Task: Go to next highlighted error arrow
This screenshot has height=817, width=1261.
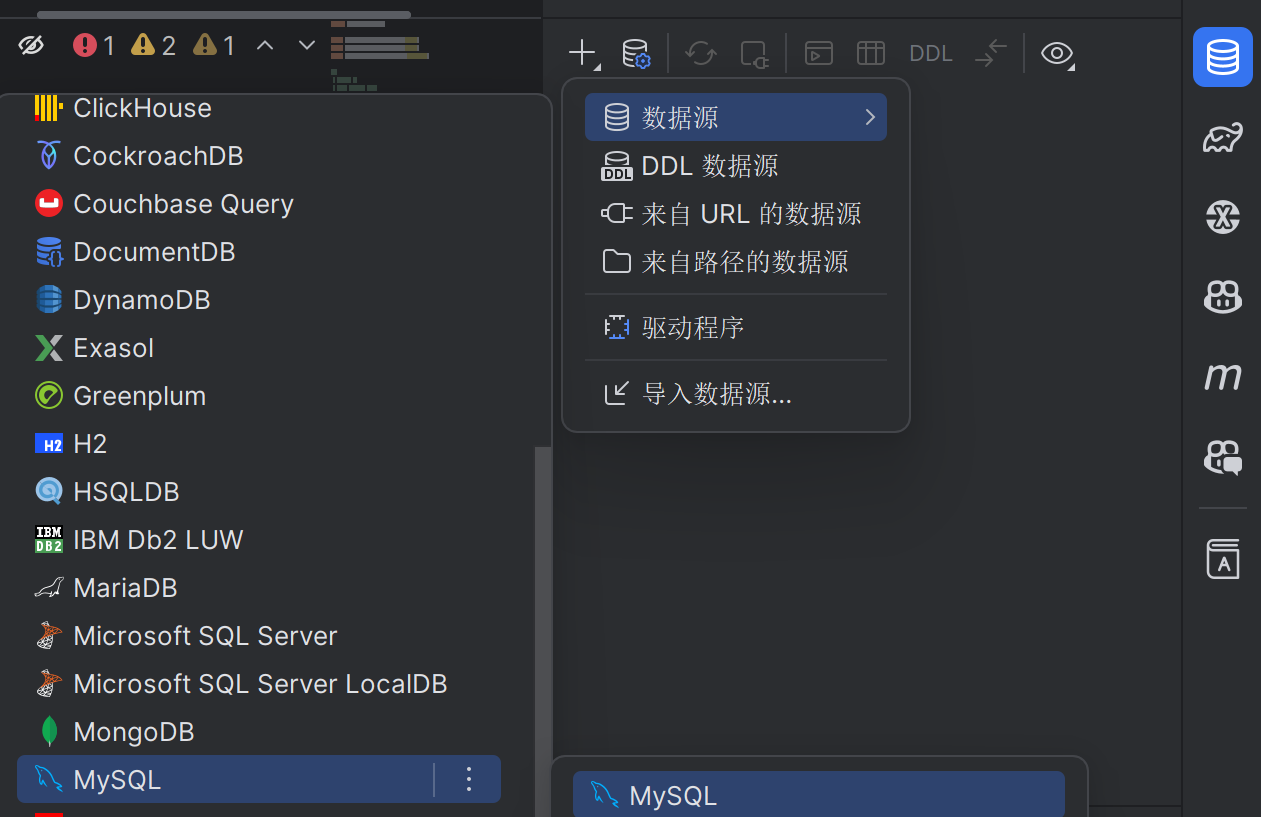Action: pyautogui.click(x=307, y=45)
